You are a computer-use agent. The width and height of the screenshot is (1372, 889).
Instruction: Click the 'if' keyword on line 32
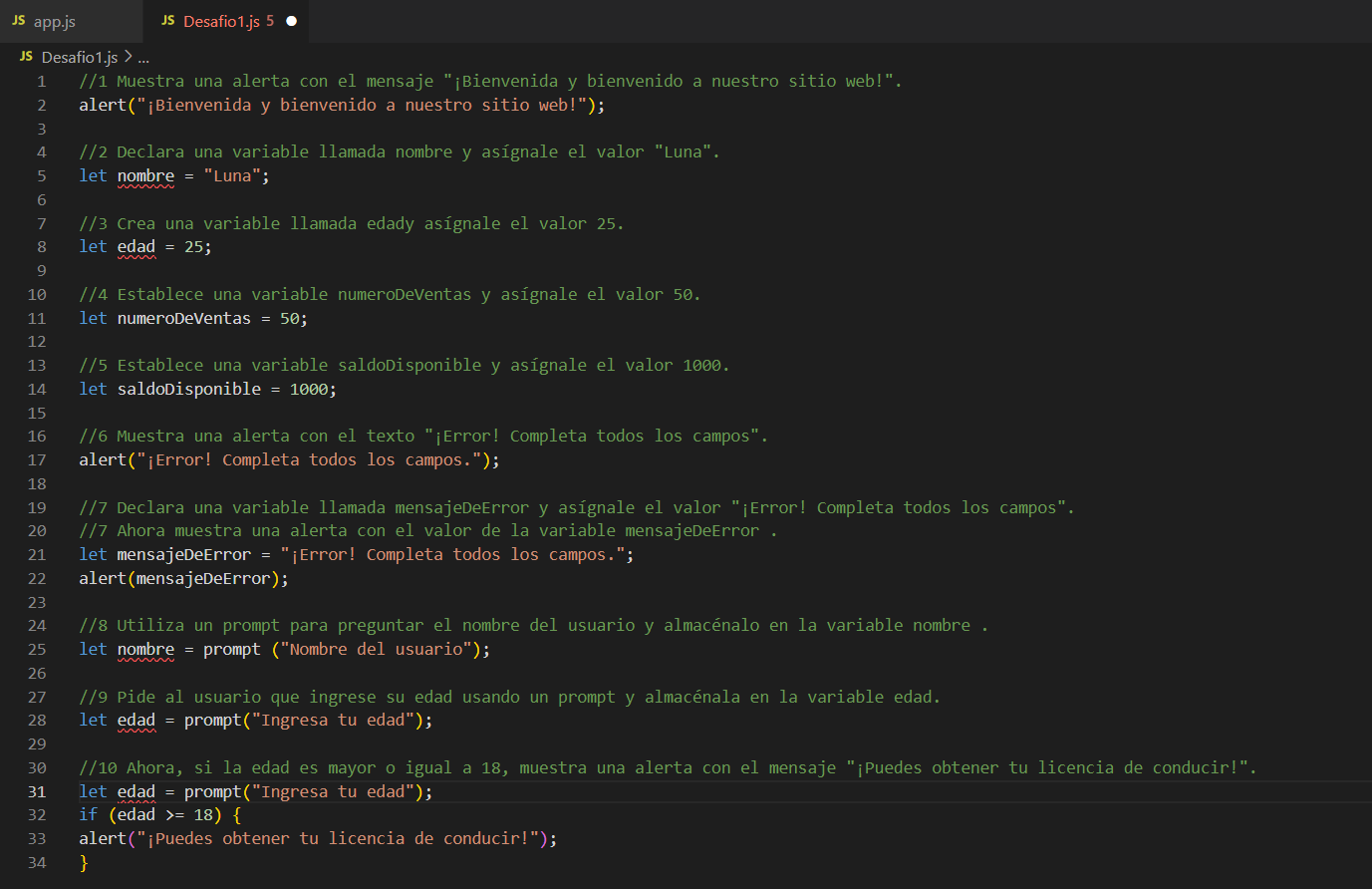click(89, 815)
